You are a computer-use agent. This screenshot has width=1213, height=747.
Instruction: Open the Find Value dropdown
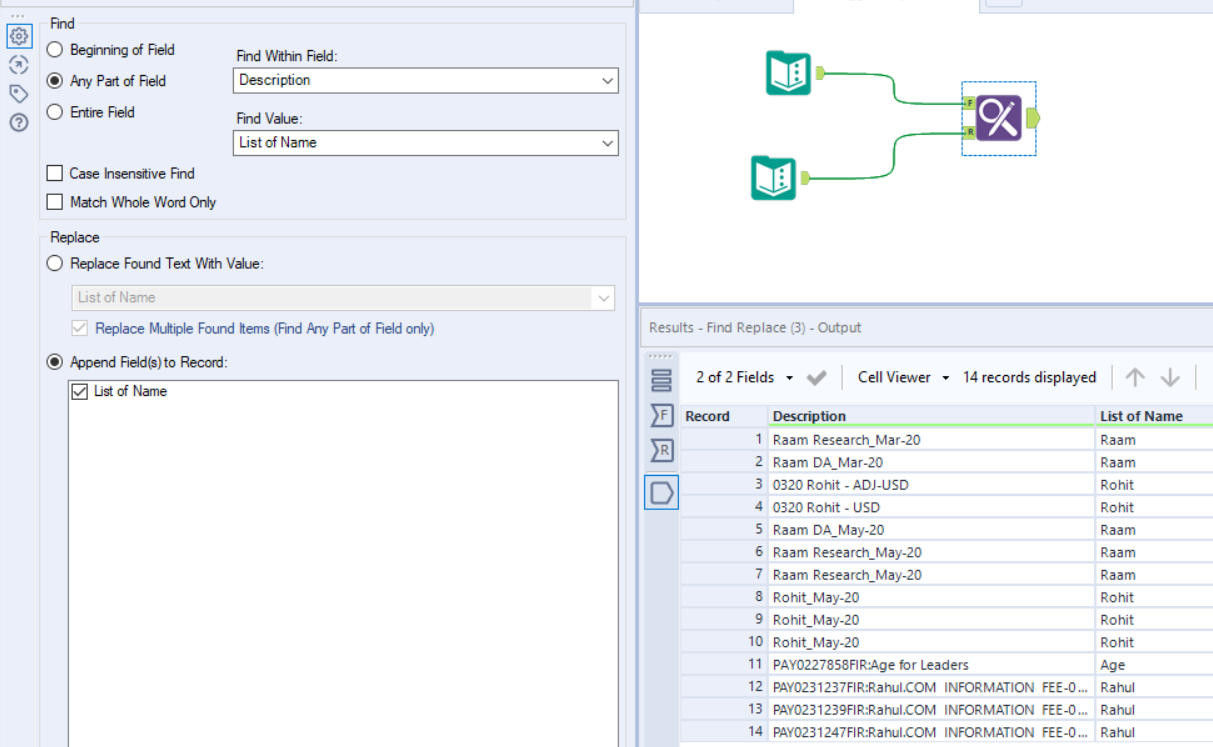[608, 143]
